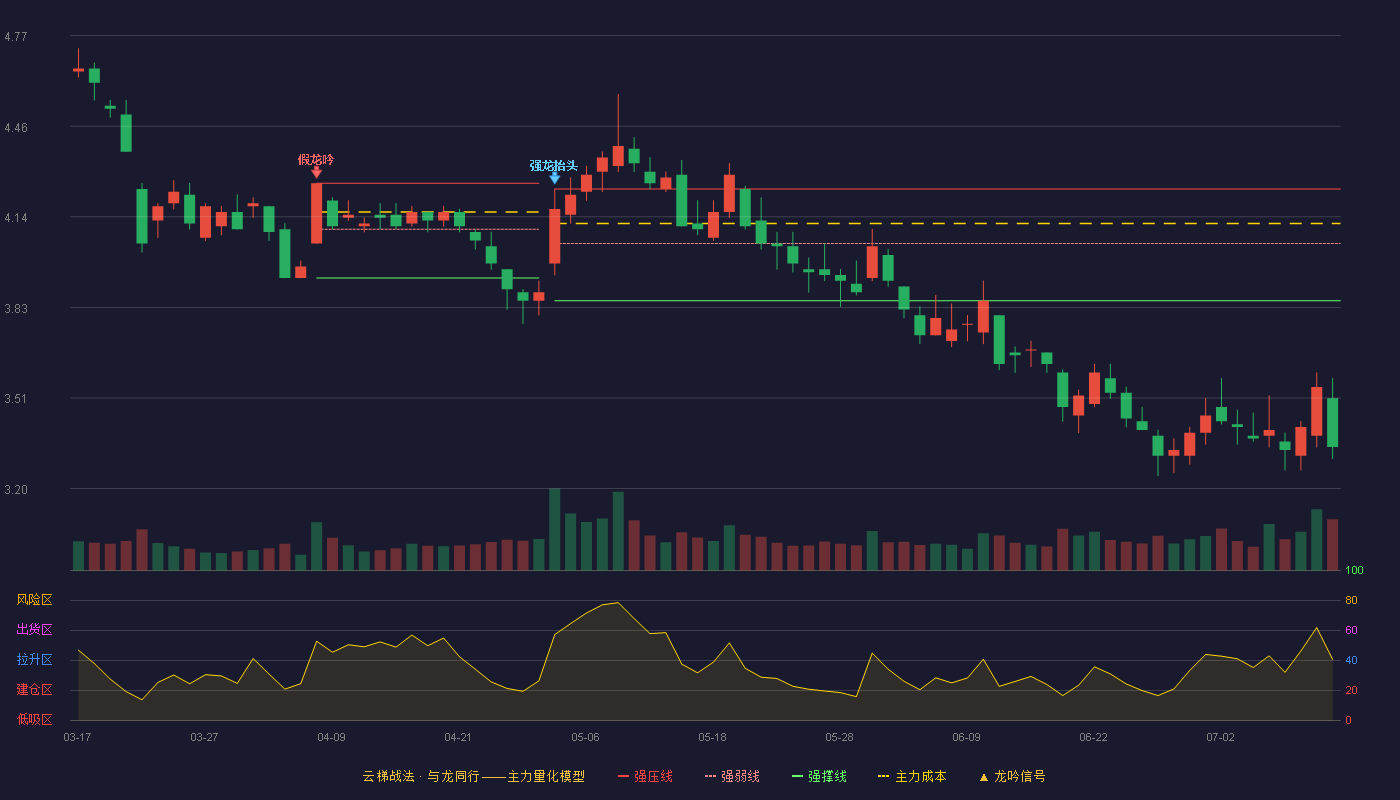1400x800 pixels.
Task: Click the 04-09 date label
Action: tap(331, 737)
